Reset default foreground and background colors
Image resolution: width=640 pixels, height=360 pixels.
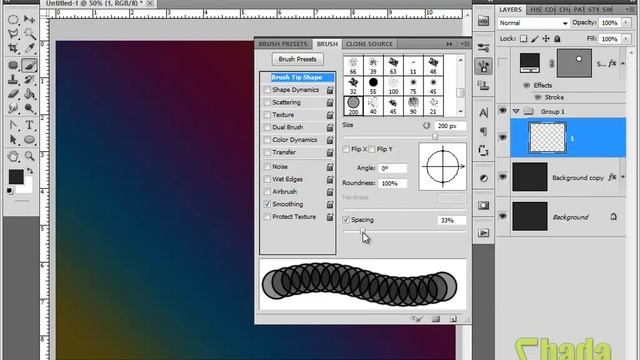(10, 191)
